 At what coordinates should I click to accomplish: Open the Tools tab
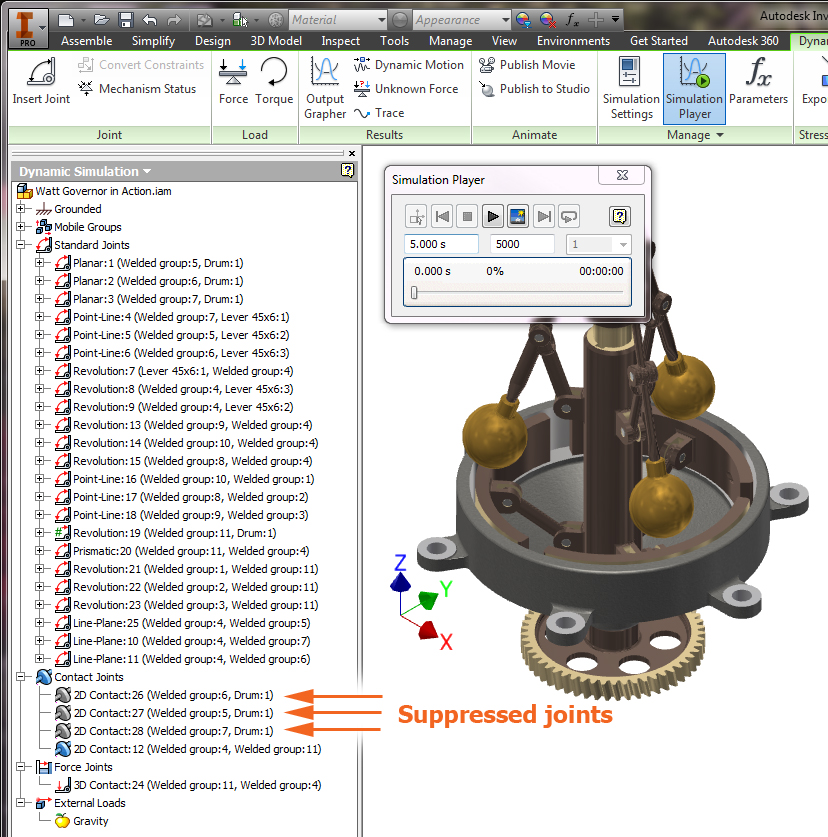coord(395,41)
